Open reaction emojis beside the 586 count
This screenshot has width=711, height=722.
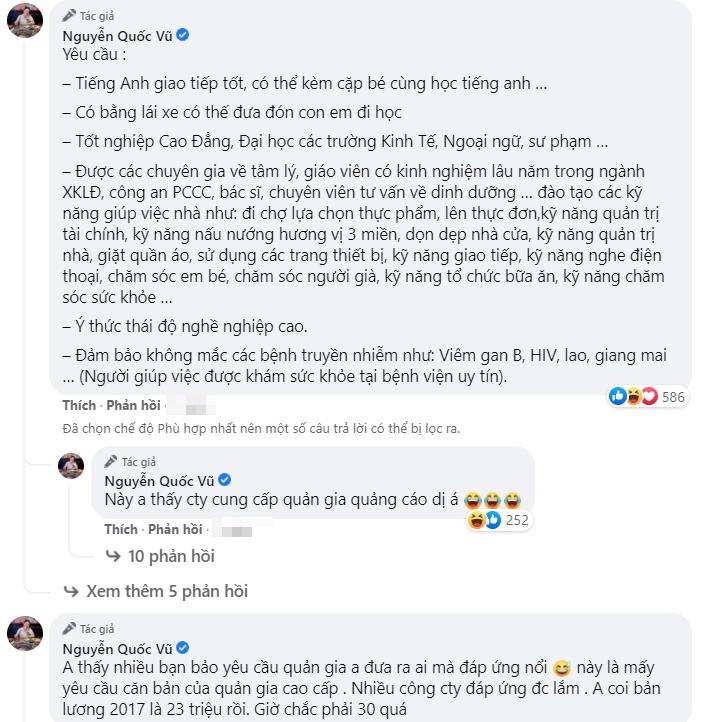point(633,397)
